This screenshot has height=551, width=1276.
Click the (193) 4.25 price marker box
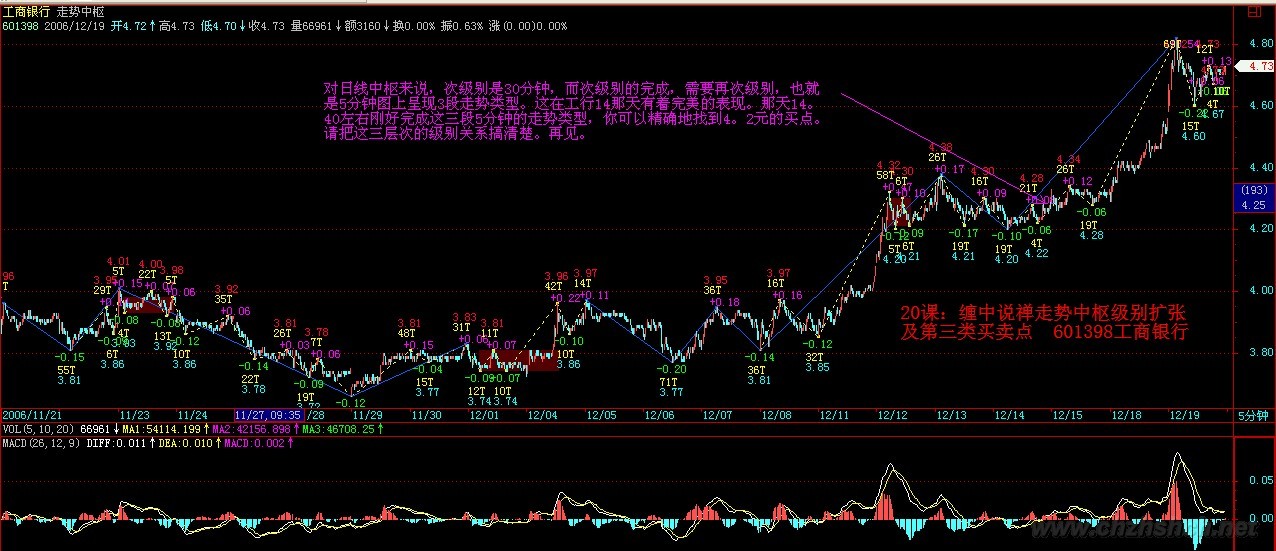(x=1254, y=197)
